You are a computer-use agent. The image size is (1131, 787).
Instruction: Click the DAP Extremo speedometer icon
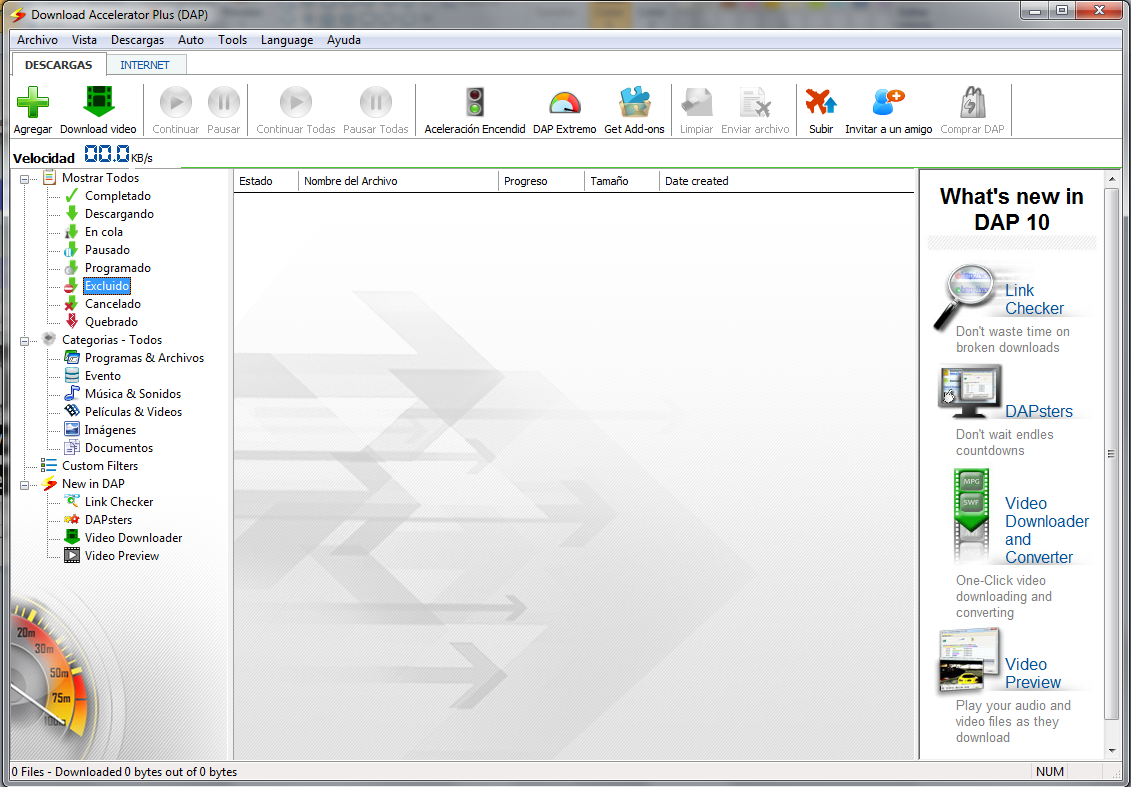(563, 103)
